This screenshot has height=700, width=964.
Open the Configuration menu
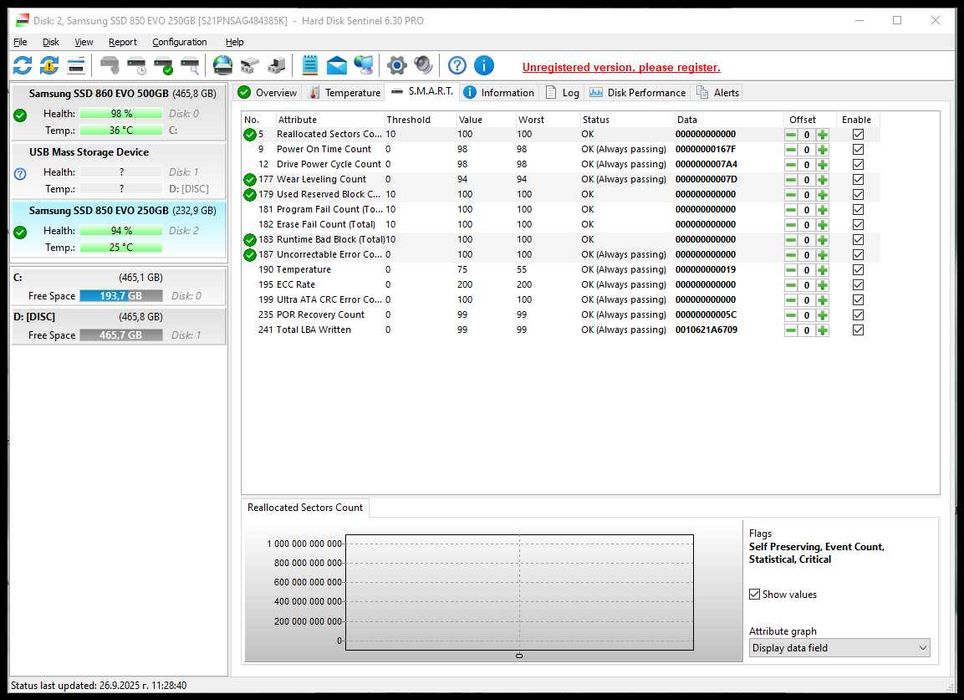179,42
